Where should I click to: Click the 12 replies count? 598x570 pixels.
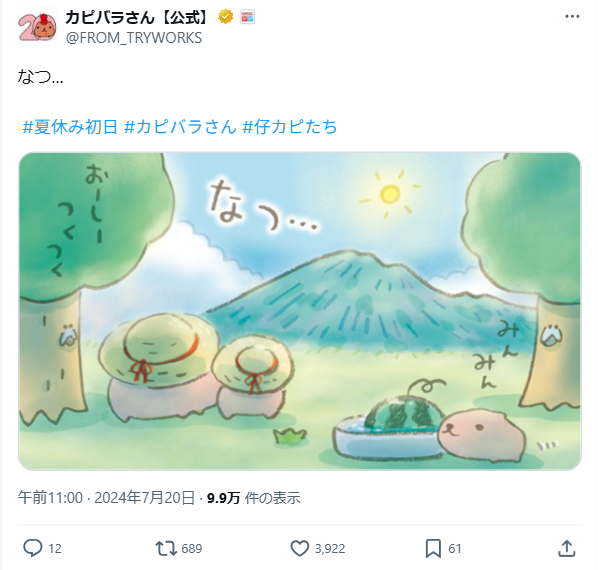pyautogui.click(x=55, y=549)
